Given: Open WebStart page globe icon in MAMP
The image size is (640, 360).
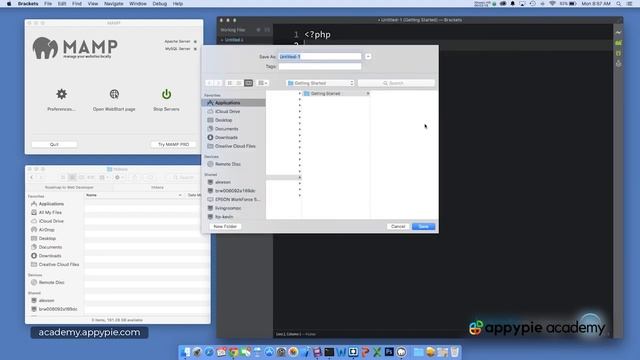Looking at the screenshot, I should click(x=114, y=94).
